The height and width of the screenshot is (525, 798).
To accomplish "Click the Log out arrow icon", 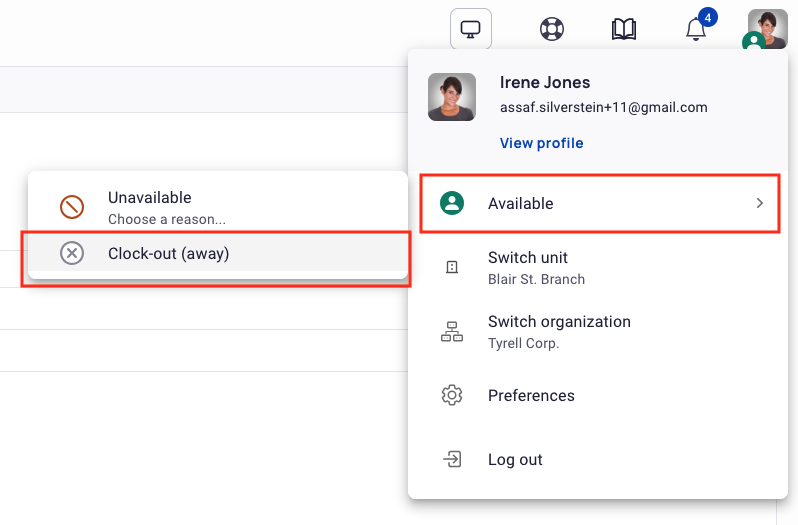I will [452, 459].
